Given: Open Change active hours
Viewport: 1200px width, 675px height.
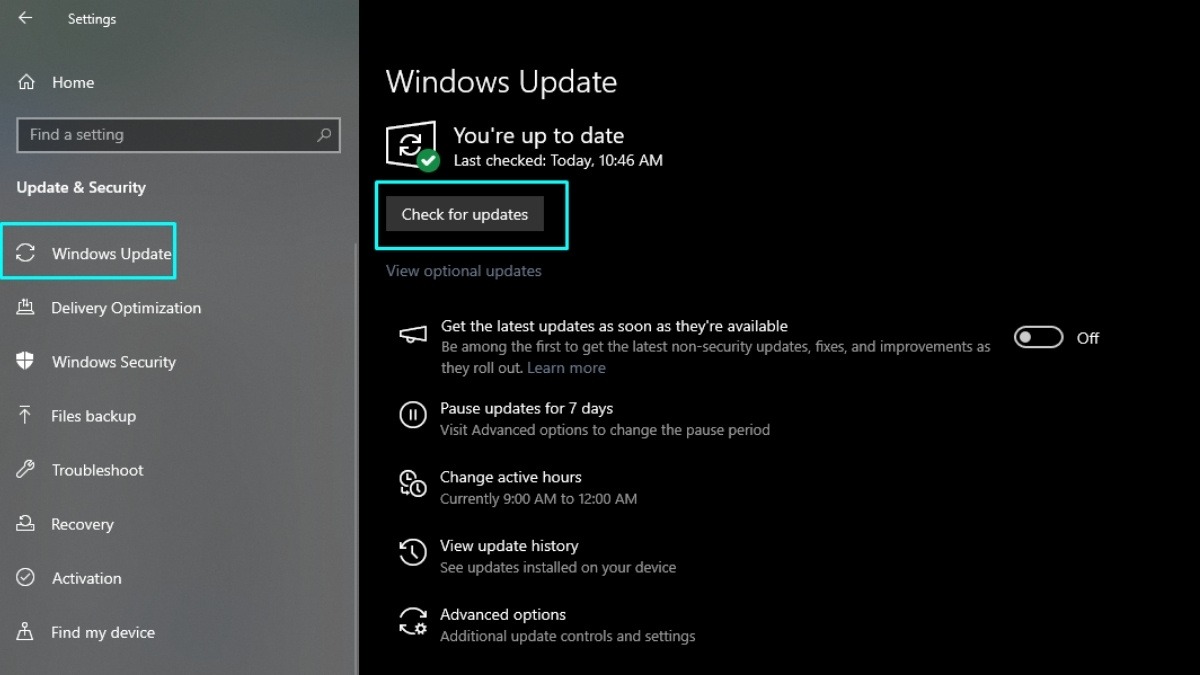Looking at the screenshot, I should [x=510, y=477].
